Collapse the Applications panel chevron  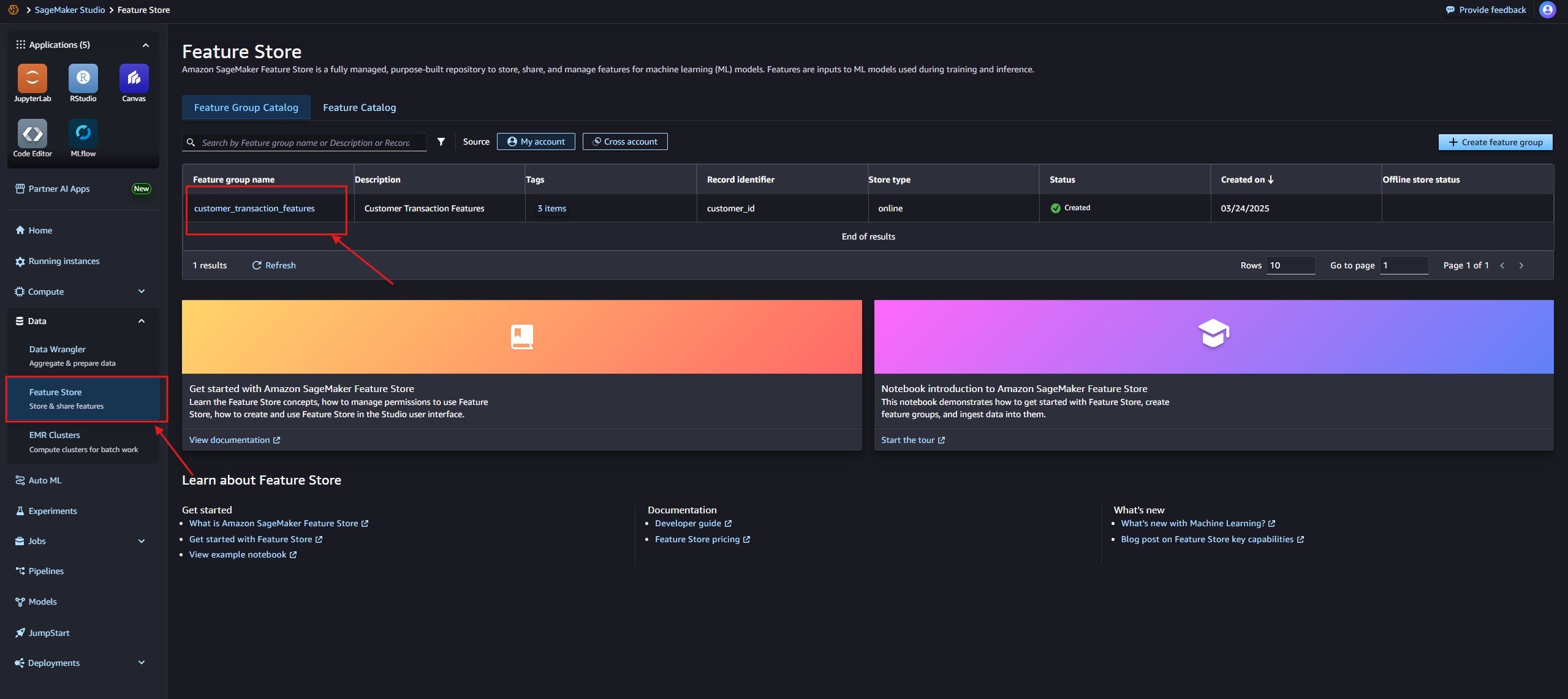point(145,45)
